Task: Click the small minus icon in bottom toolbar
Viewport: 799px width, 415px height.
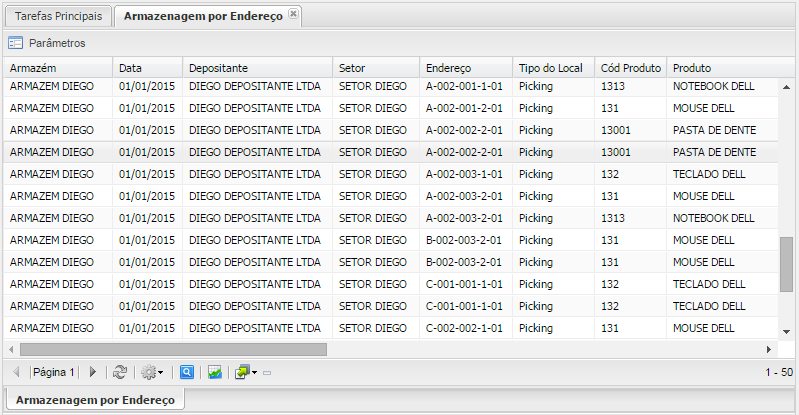Action: pos(267,373)
